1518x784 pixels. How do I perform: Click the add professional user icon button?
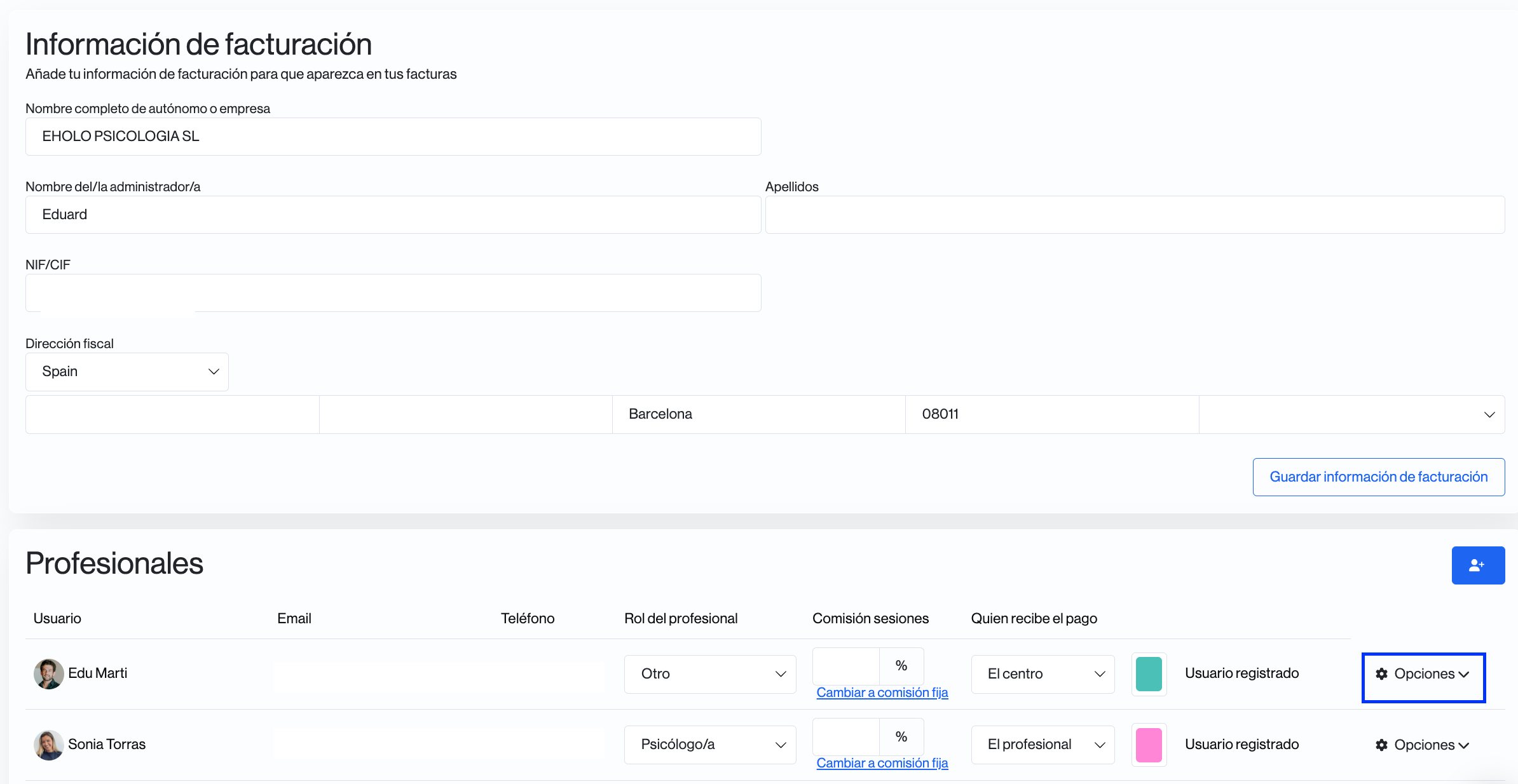point(1477,565)
